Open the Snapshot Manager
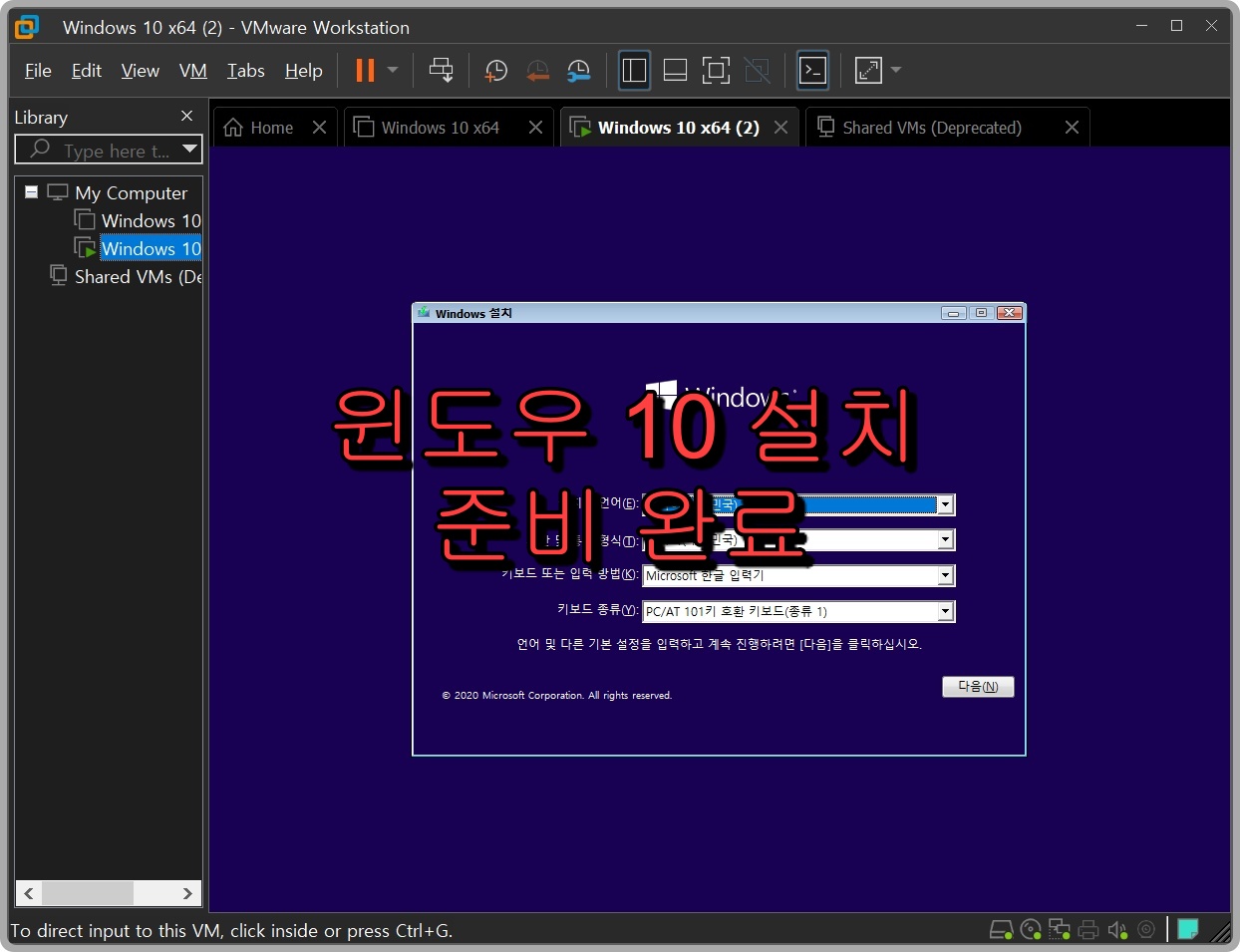Screen dimensions: 1240x952 tap(578, 70)
